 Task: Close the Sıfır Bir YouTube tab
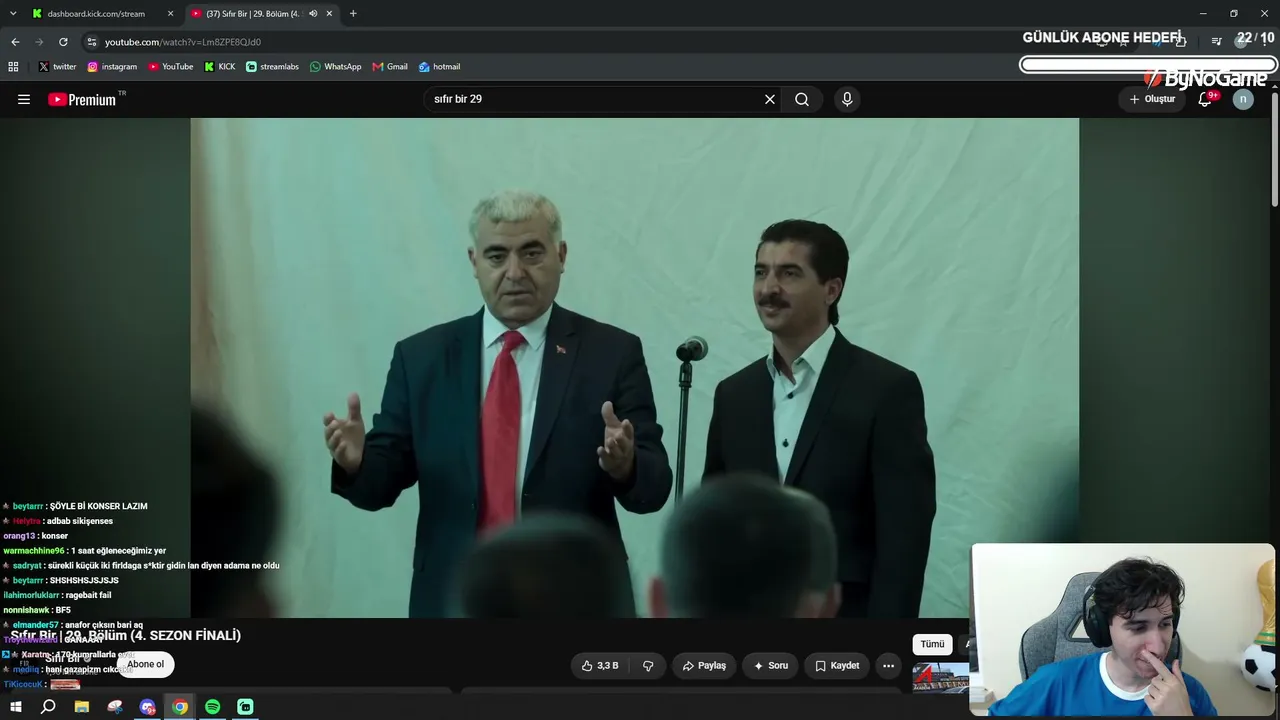[330, 14]
